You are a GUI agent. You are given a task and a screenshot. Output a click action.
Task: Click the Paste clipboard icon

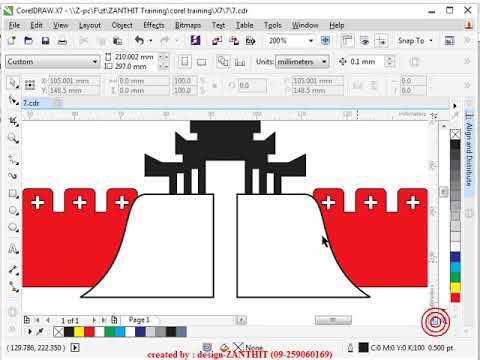(117, 41)
